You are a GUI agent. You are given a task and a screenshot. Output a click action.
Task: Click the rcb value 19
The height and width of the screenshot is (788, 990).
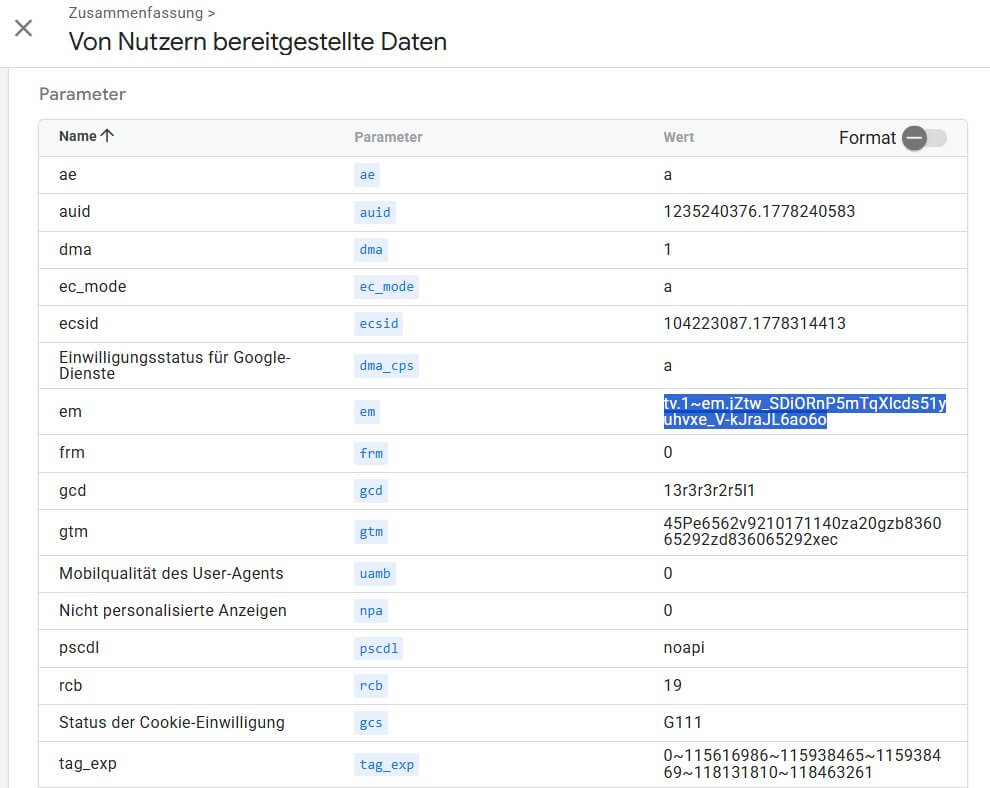pos(672,685)
